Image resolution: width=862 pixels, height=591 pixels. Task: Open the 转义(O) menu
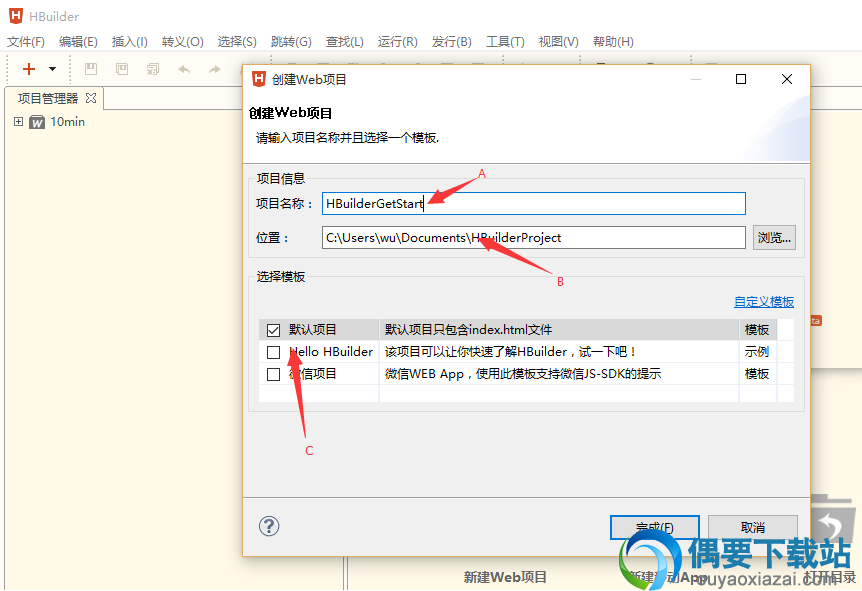coord(183,42)
